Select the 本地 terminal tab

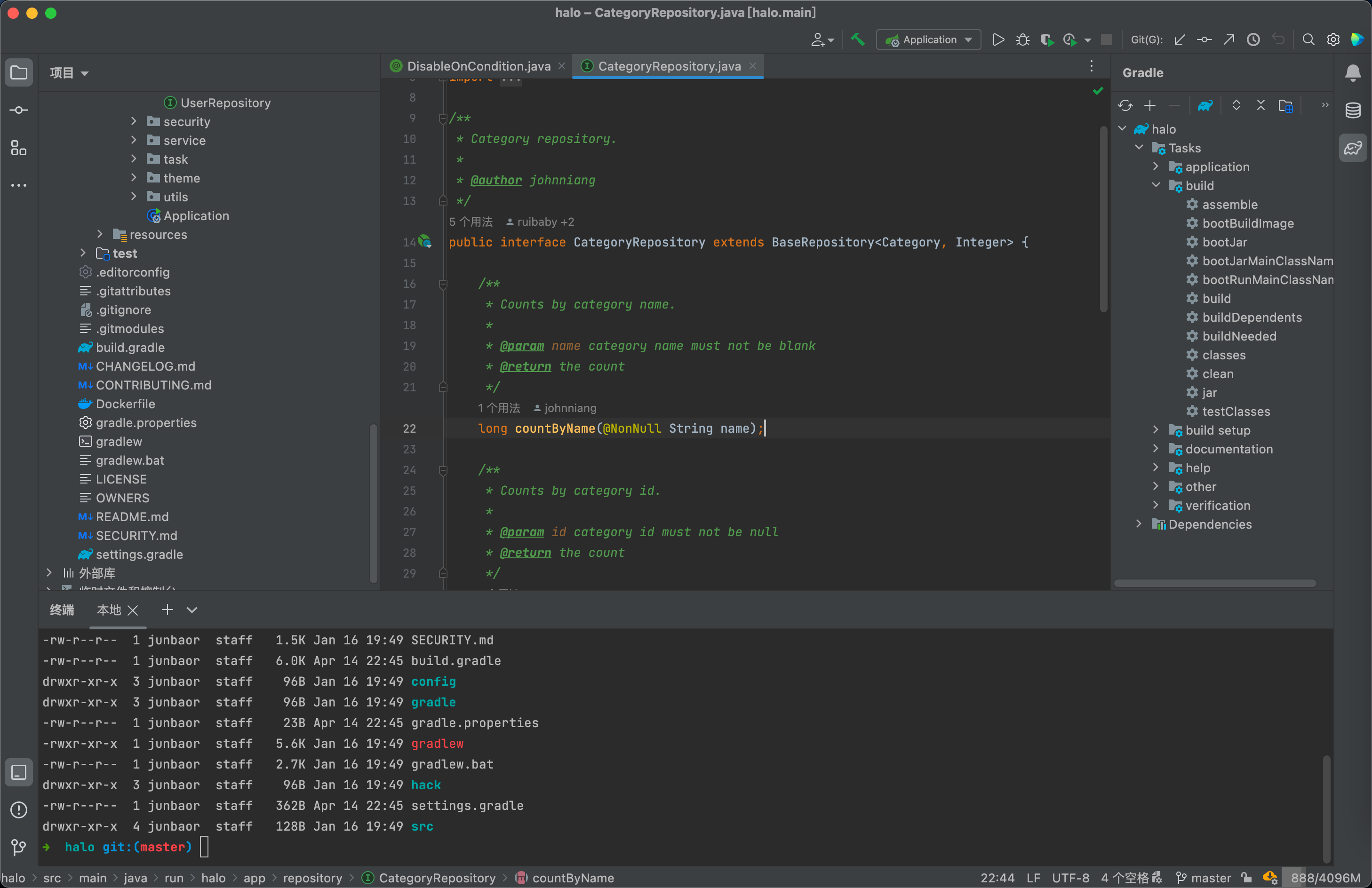coord(108,610)
